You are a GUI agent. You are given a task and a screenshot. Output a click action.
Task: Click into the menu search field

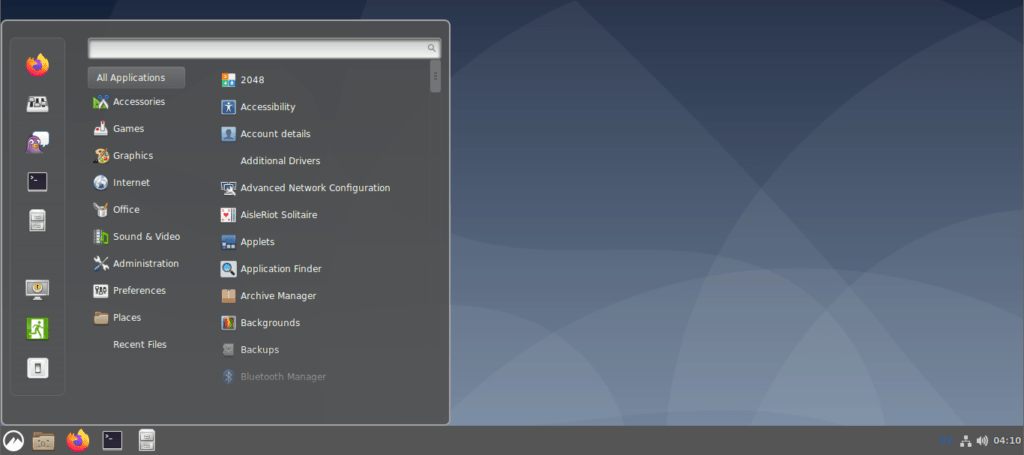(264, 48)
